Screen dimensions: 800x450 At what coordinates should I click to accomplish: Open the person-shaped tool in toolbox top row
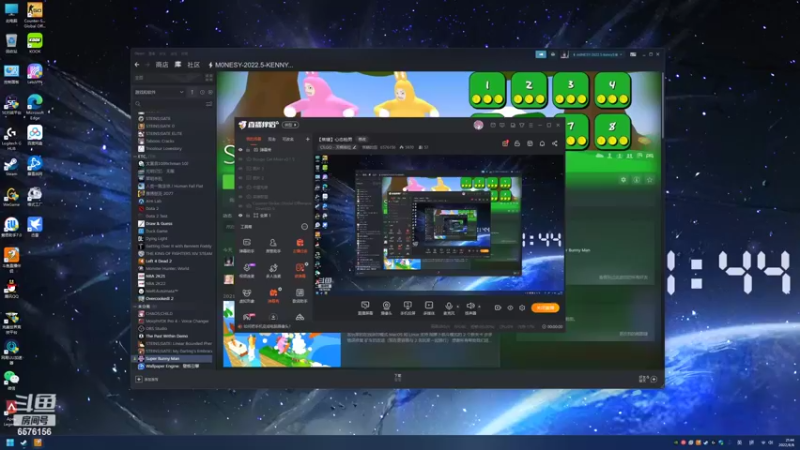[x=273, y=245]
